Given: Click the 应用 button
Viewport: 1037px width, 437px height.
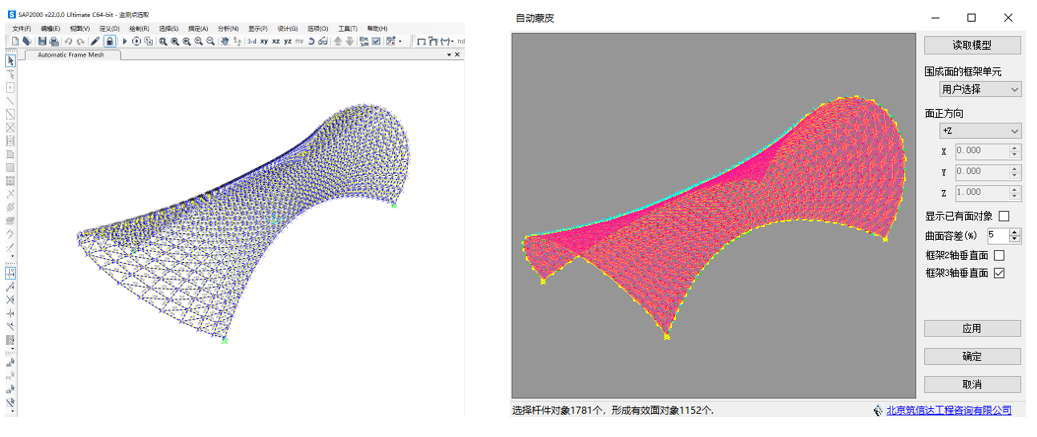Looking at the screenshot, I should pyautogui.click(x=972, y=329).
